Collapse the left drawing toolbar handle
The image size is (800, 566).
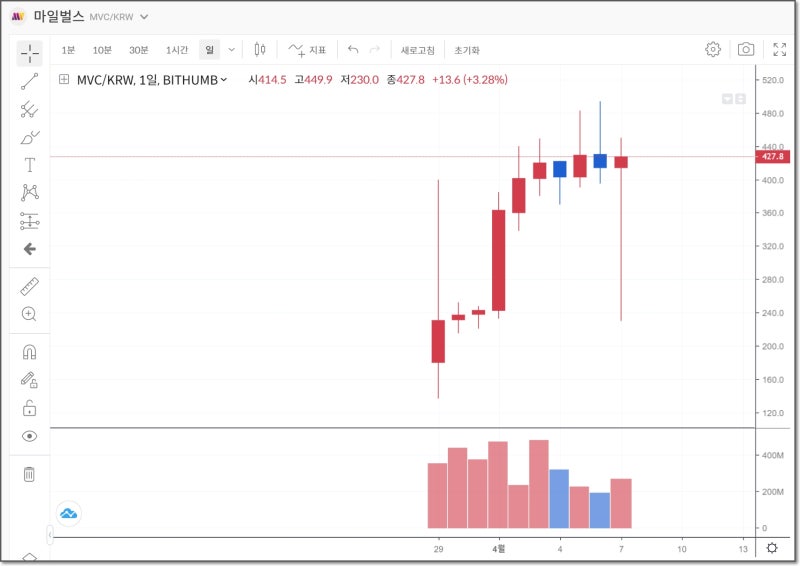point(49,535)
